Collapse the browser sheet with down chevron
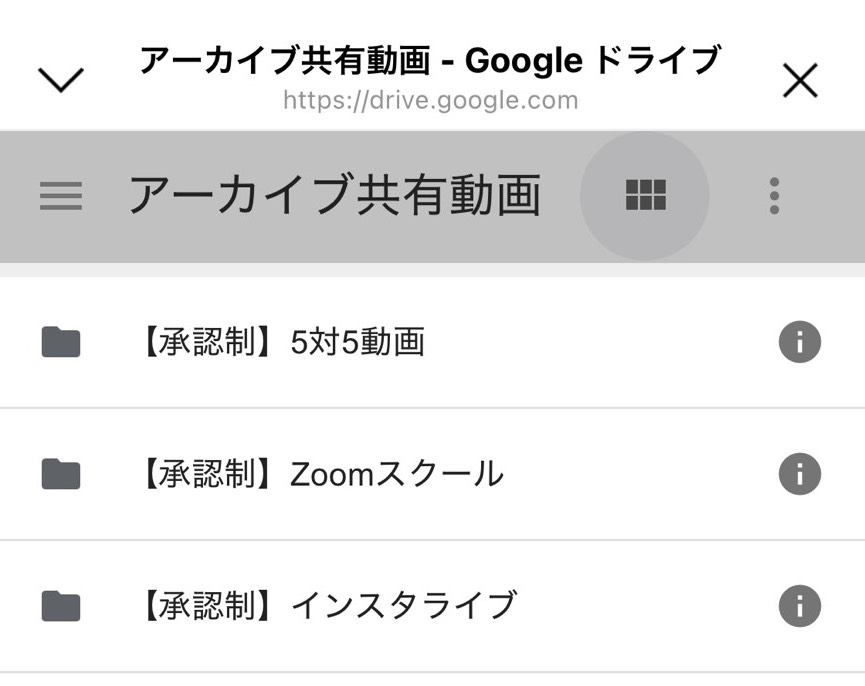This screenshot has width=865, height=686. click(x=61, y=80)
